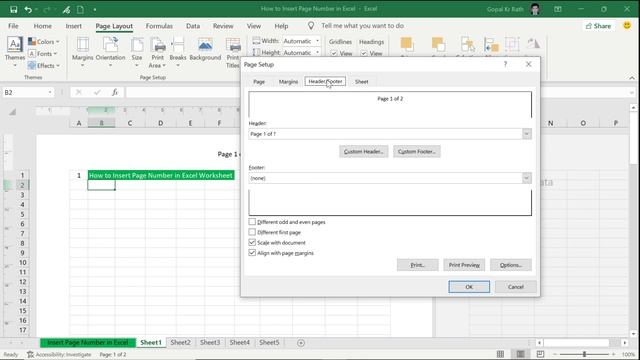640x360 pixels.
Task: Switch to Sheet2 worksheet tab
Action: pos(180,342)
